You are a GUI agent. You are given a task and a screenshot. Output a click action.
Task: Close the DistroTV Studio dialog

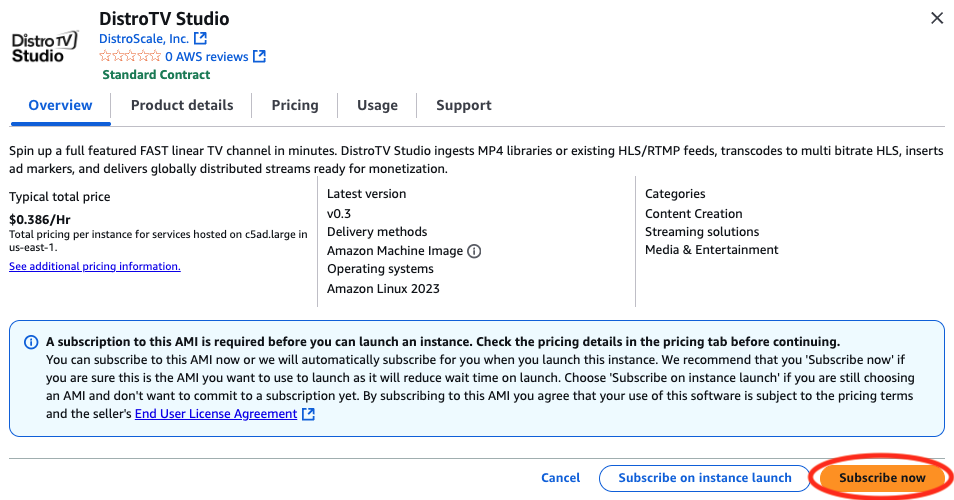tap(936, 18)
